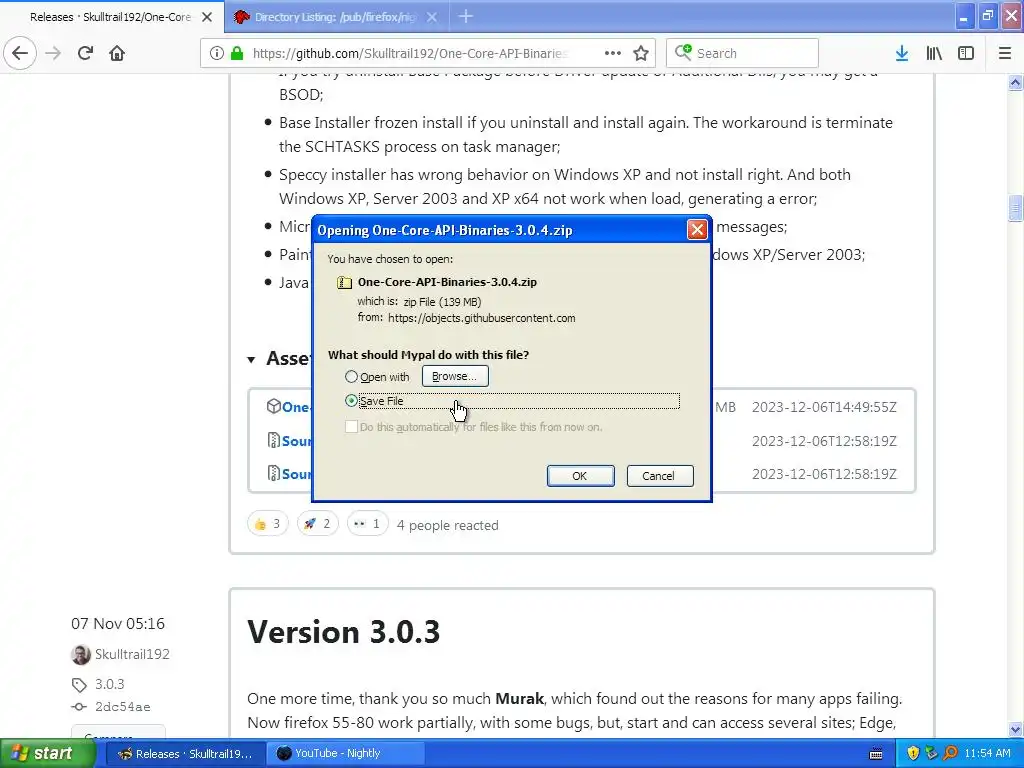The height and width of the screenshot is (768, 1024).
Task: Confirm download with OK button
Action: [x=580, y=476]
